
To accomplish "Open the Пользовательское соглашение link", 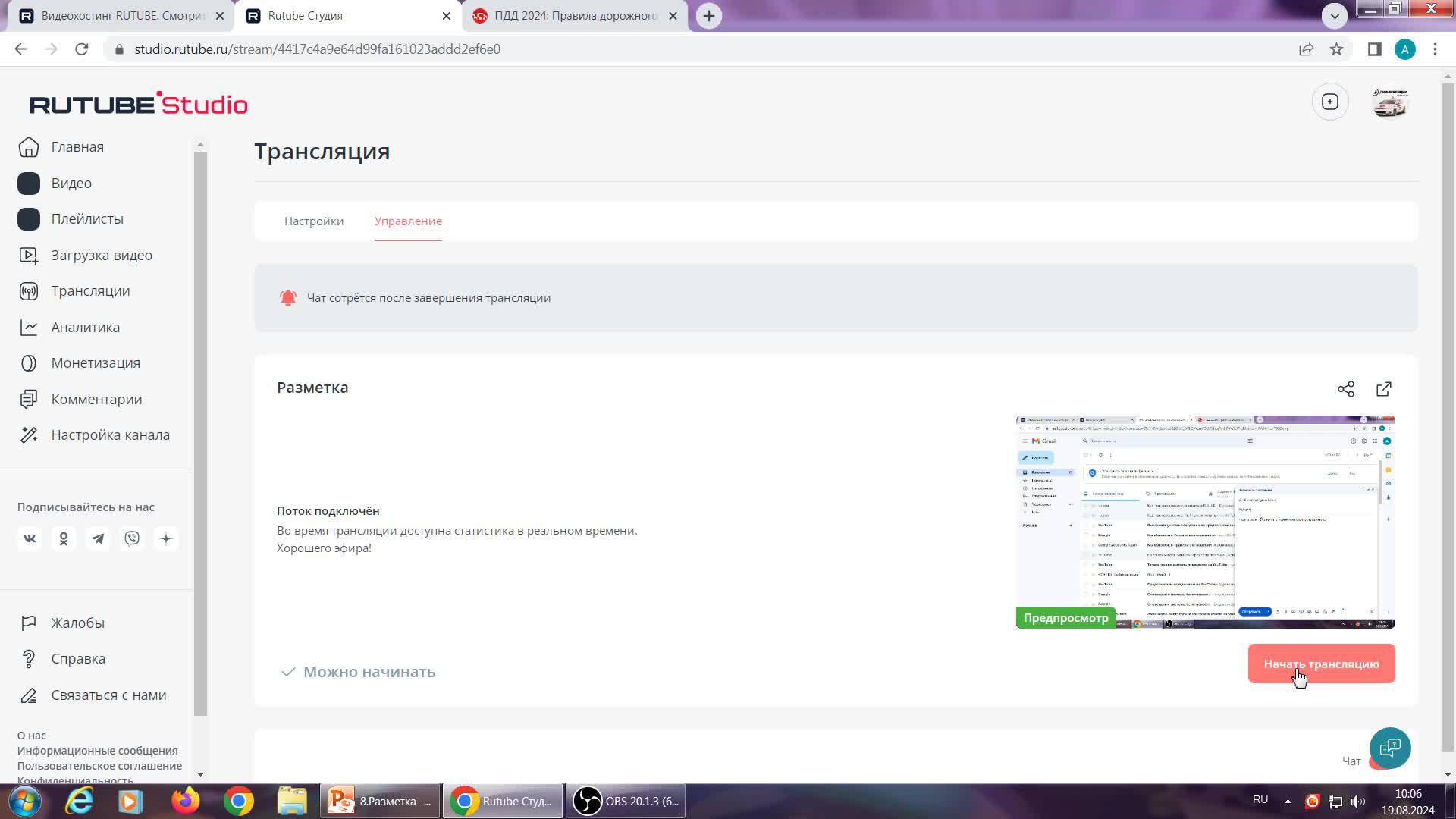I will [99, 766].
